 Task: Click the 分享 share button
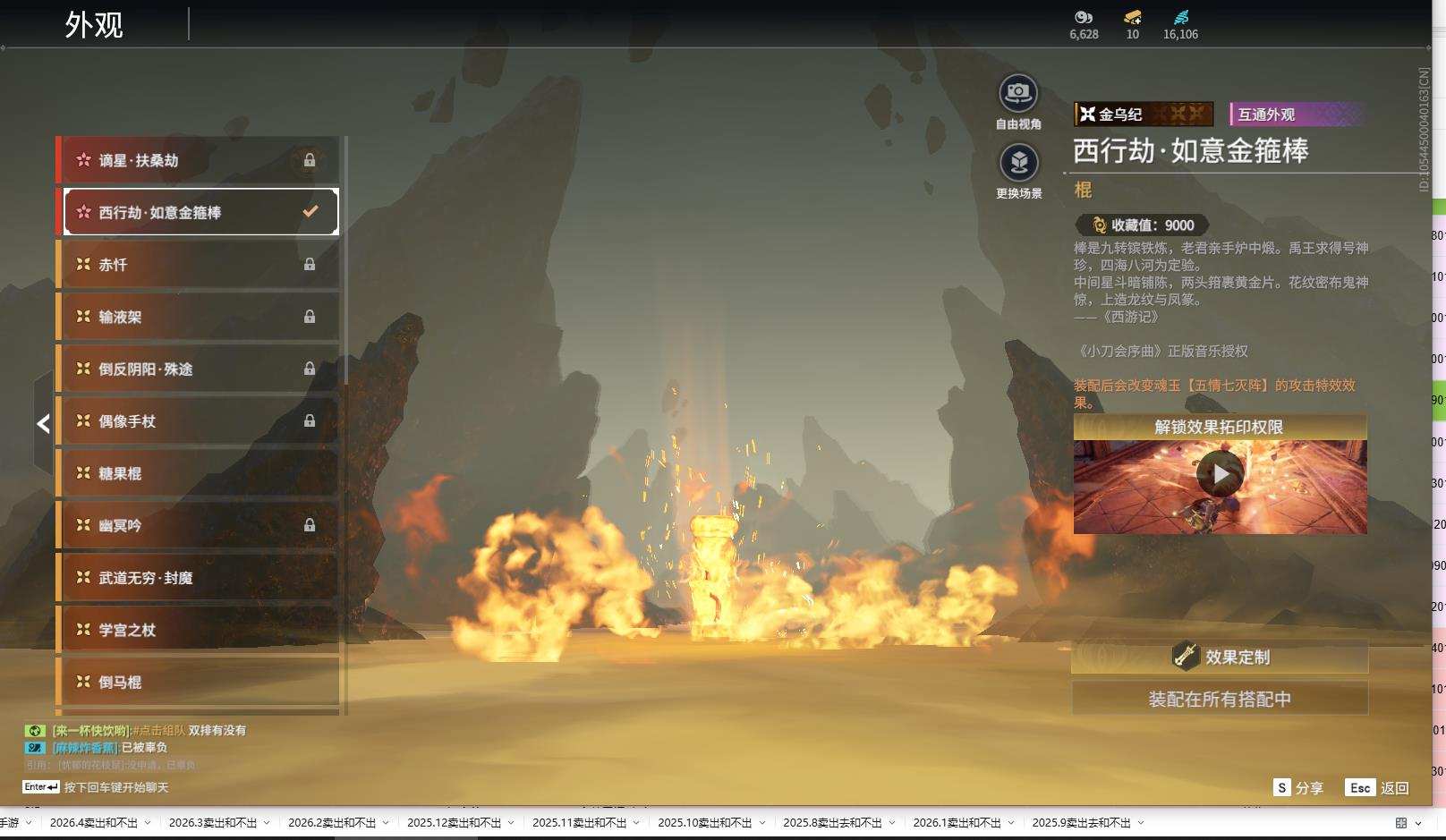coord(1297,787)
